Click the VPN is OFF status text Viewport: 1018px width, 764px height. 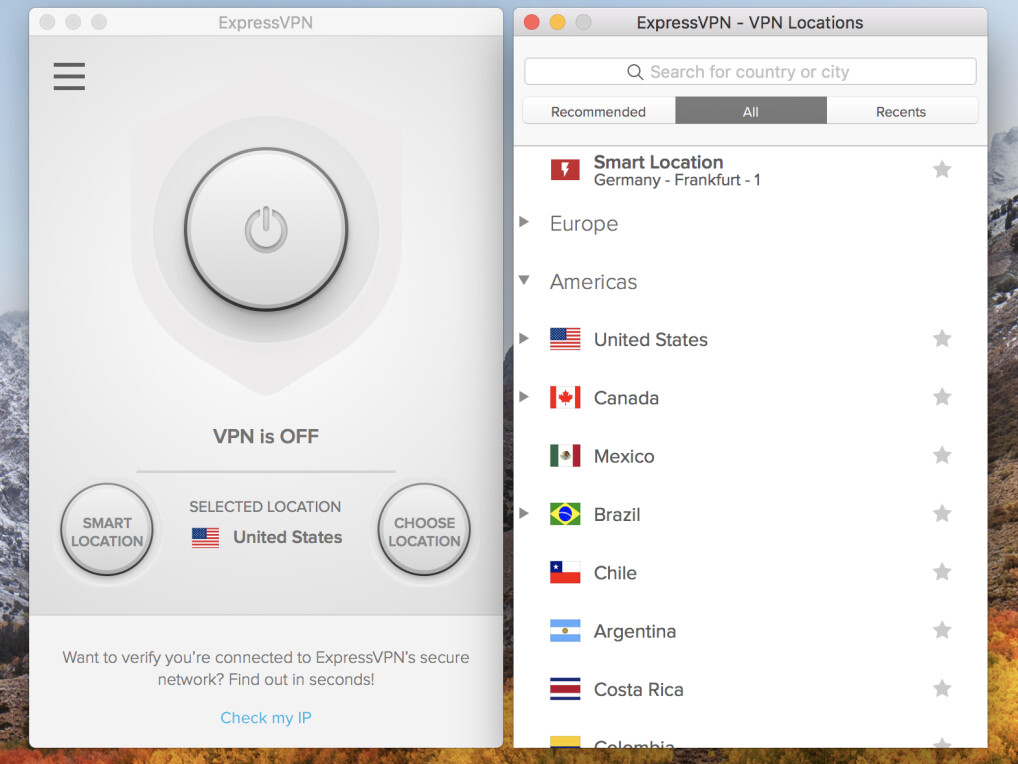click(x=266, y=436)
